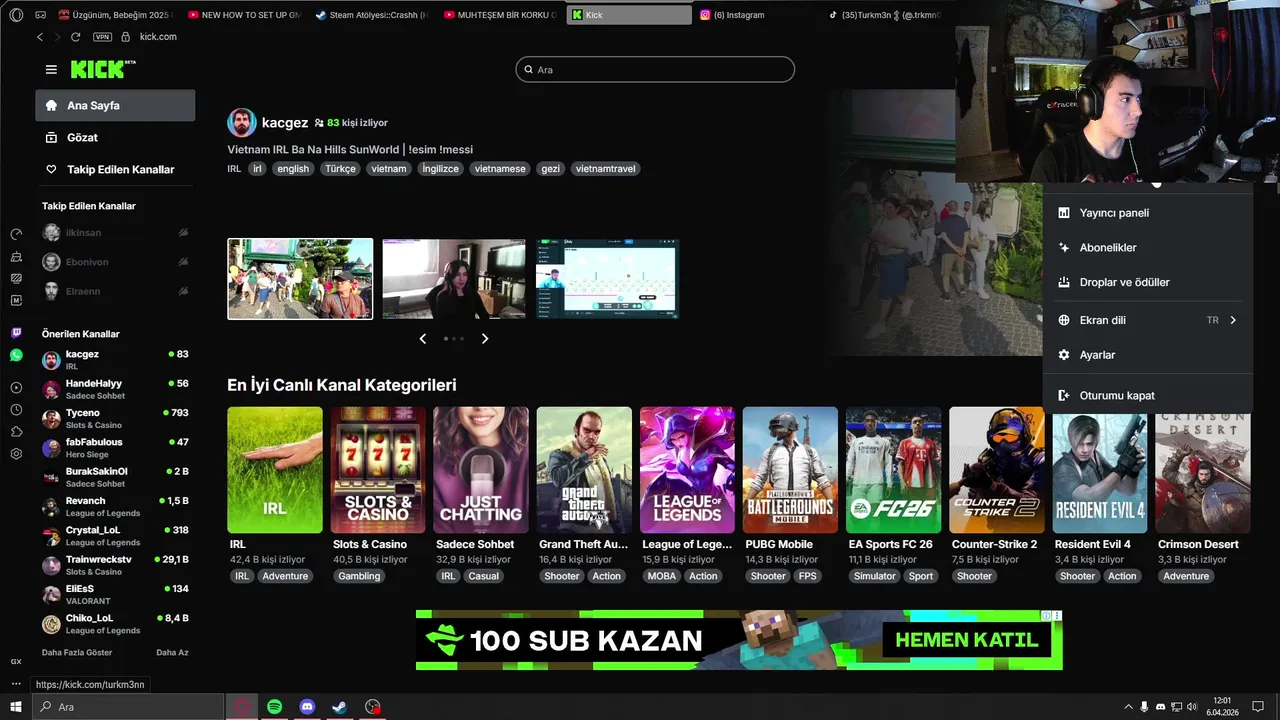Open Trainwreckstv recommended channel
Image resolution: width=1280 pixels, height=720 pixels.
click(x=115, y=565)
